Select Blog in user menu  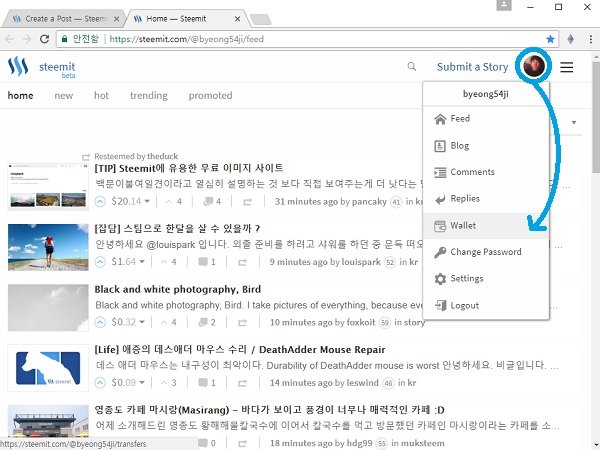pos(486,146)
